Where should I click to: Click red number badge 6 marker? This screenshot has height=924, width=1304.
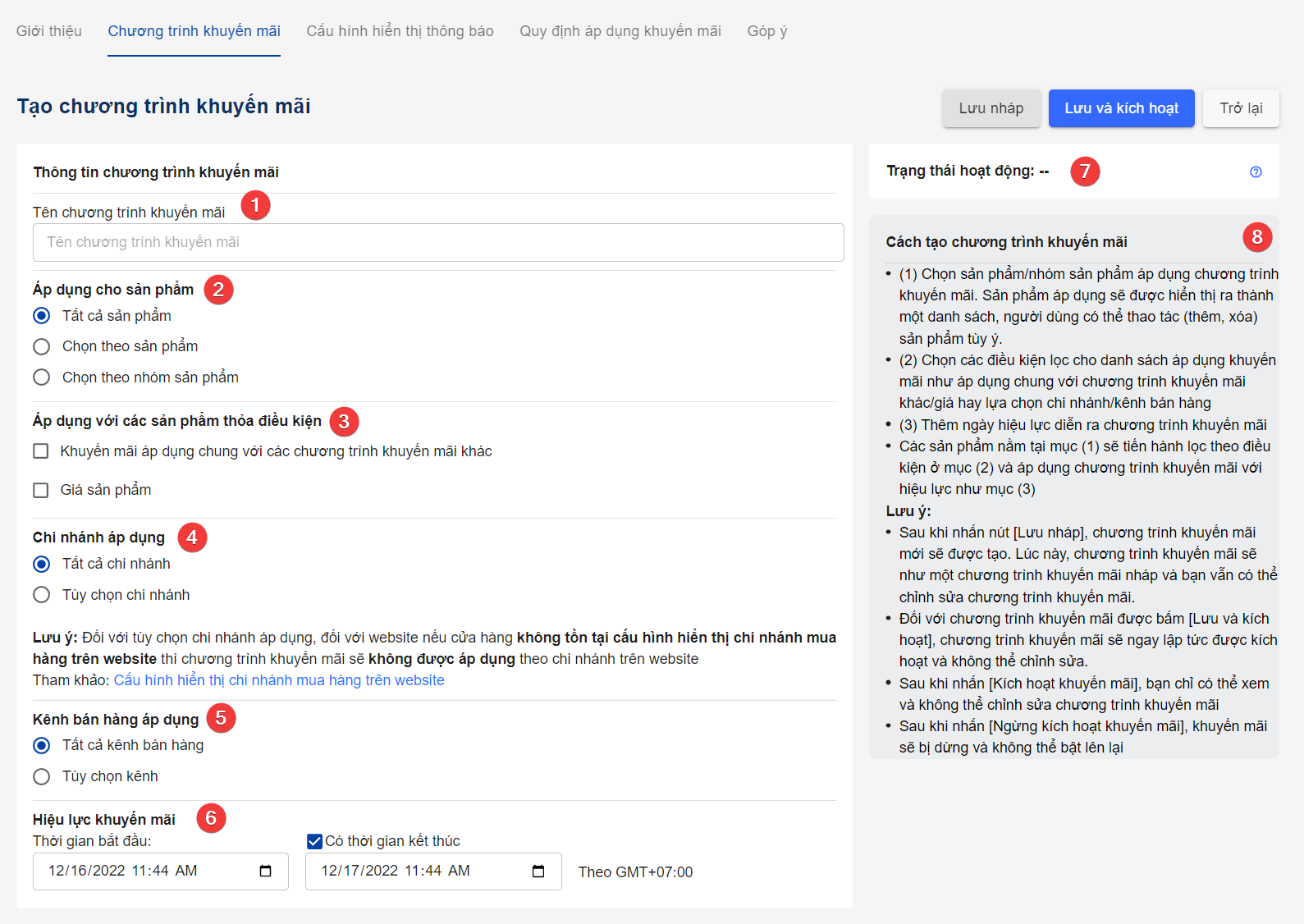pos(211,818)
